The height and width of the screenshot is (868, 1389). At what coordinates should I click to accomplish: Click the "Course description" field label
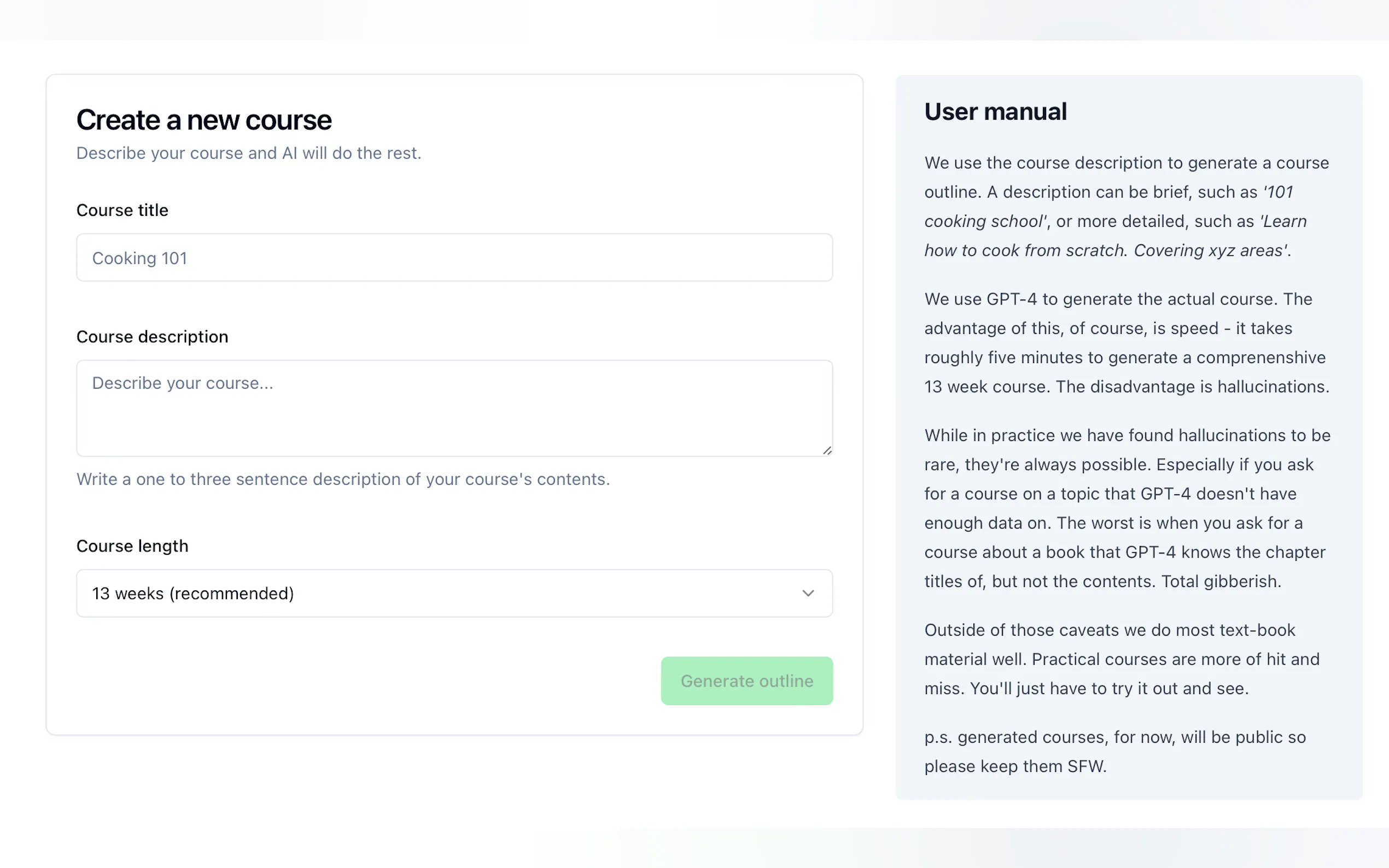point(152,336)
